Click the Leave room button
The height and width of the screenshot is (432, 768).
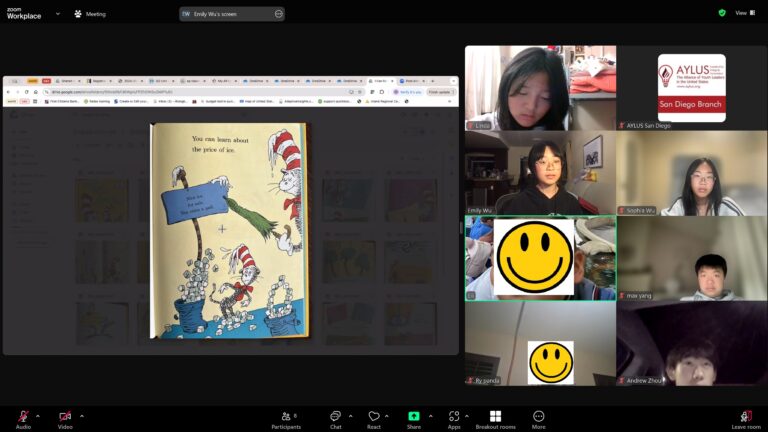pyautogui.click(x=746, y=420)
